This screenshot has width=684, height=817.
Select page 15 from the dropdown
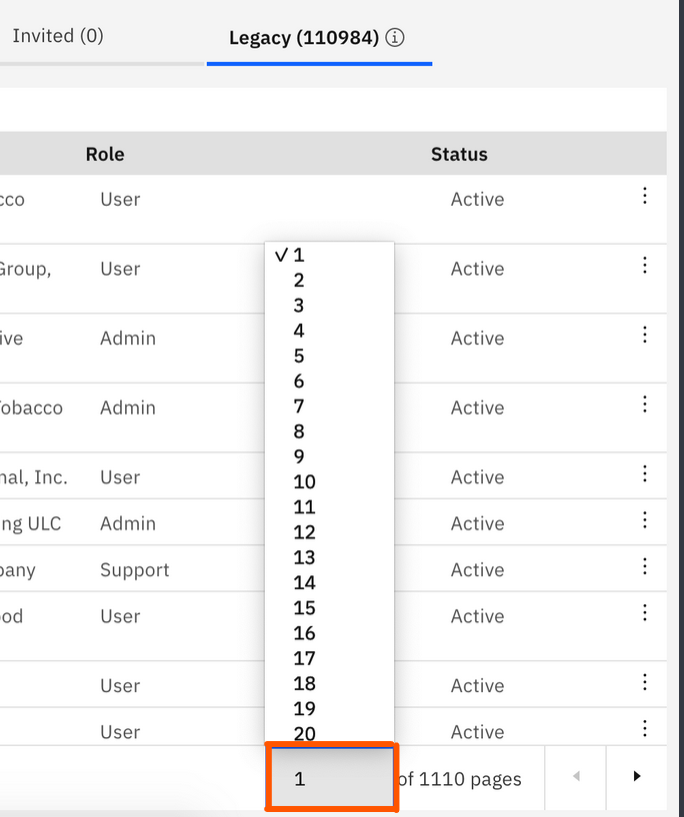[304, 607]
